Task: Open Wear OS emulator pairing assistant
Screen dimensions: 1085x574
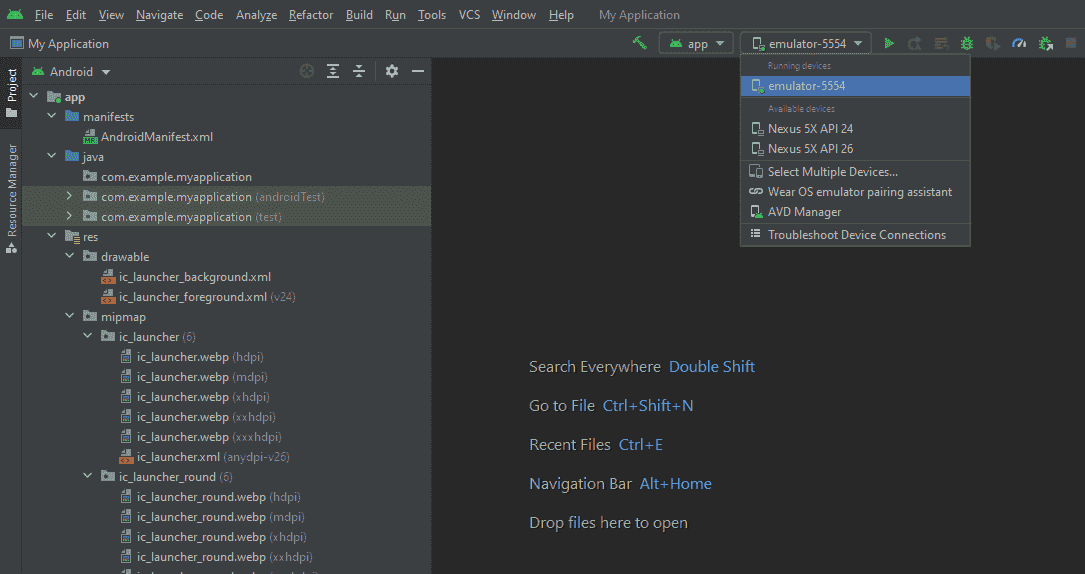Action: pos(855,192)
